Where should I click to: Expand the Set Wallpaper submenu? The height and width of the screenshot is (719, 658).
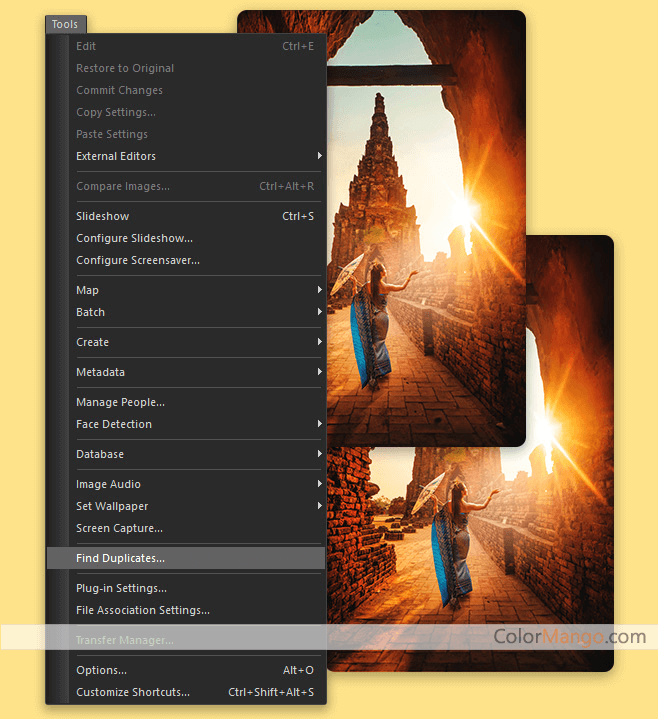coord(112,506)
